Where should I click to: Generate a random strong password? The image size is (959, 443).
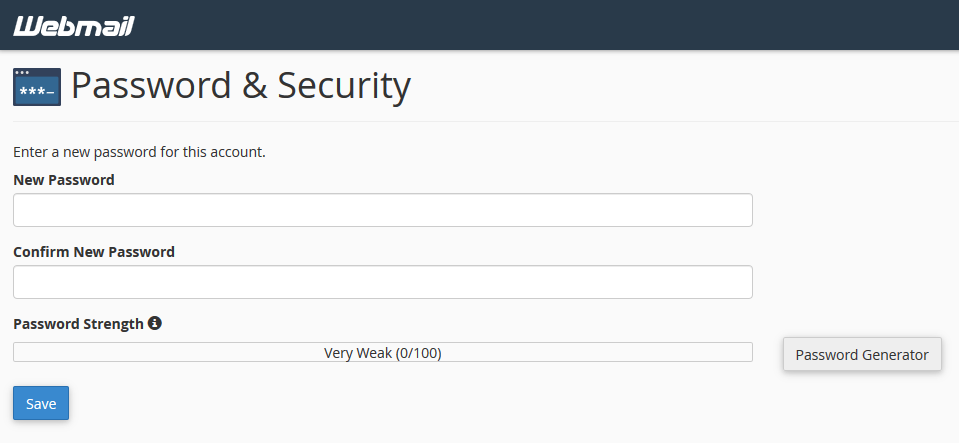click(x=862, y=354)
